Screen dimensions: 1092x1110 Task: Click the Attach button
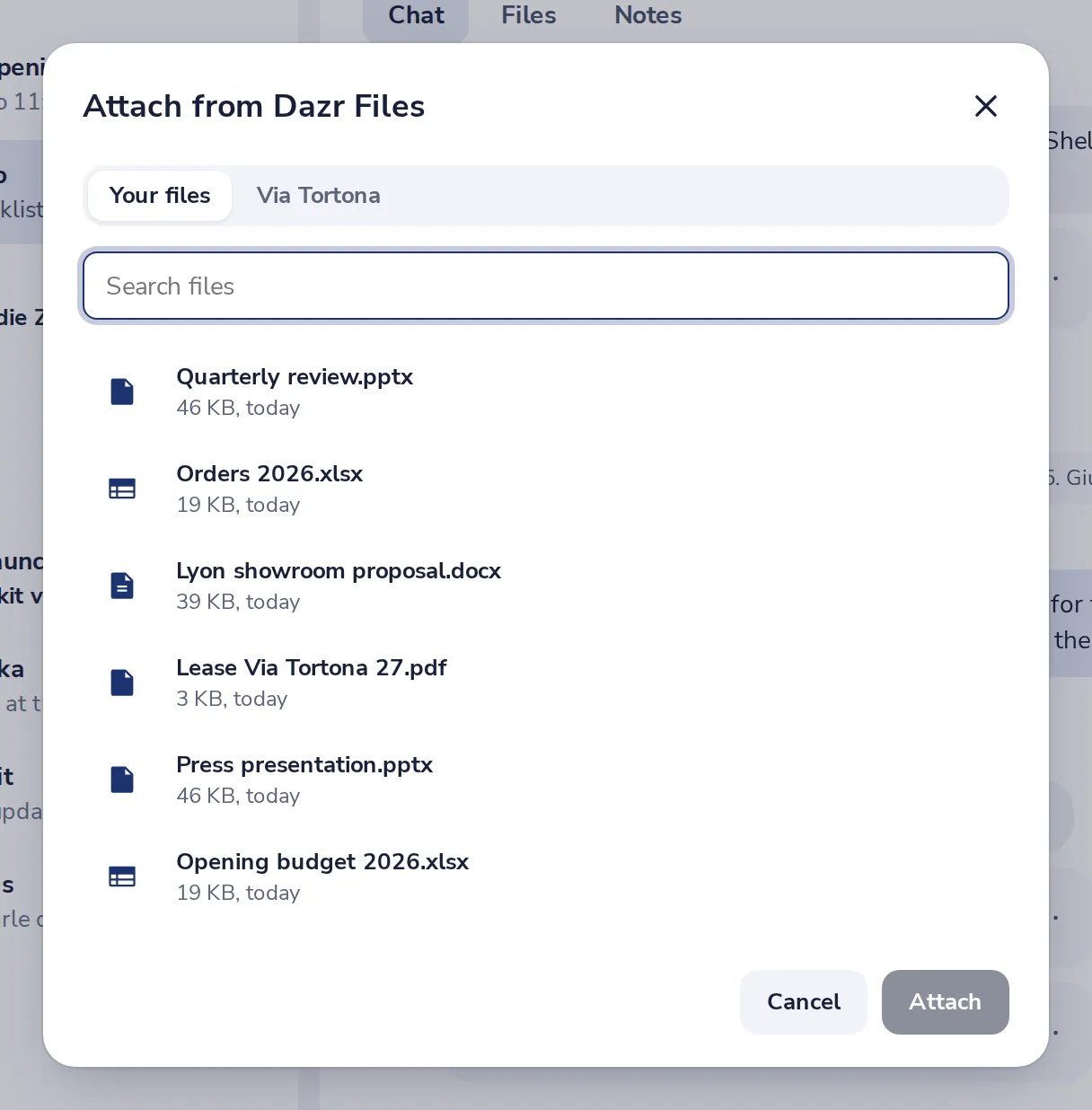click(946, 1002)
